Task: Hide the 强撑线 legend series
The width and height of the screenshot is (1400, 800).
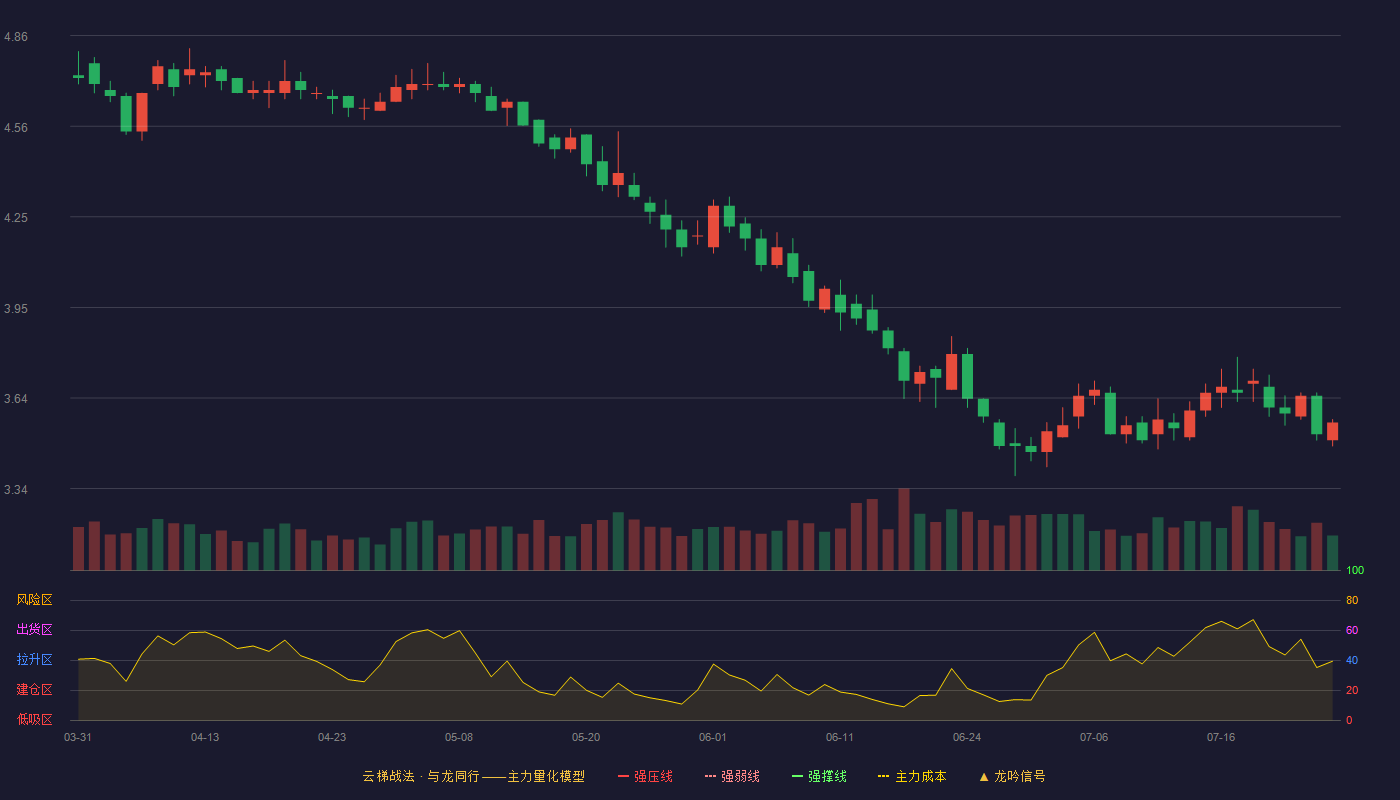Action: pos(819,776)
